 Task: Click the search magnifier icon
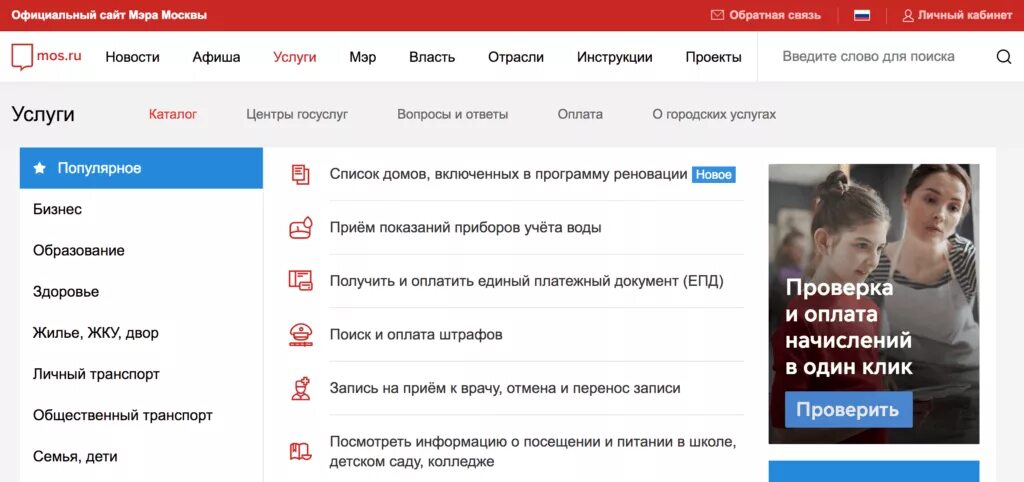(x=1004, y=57)
